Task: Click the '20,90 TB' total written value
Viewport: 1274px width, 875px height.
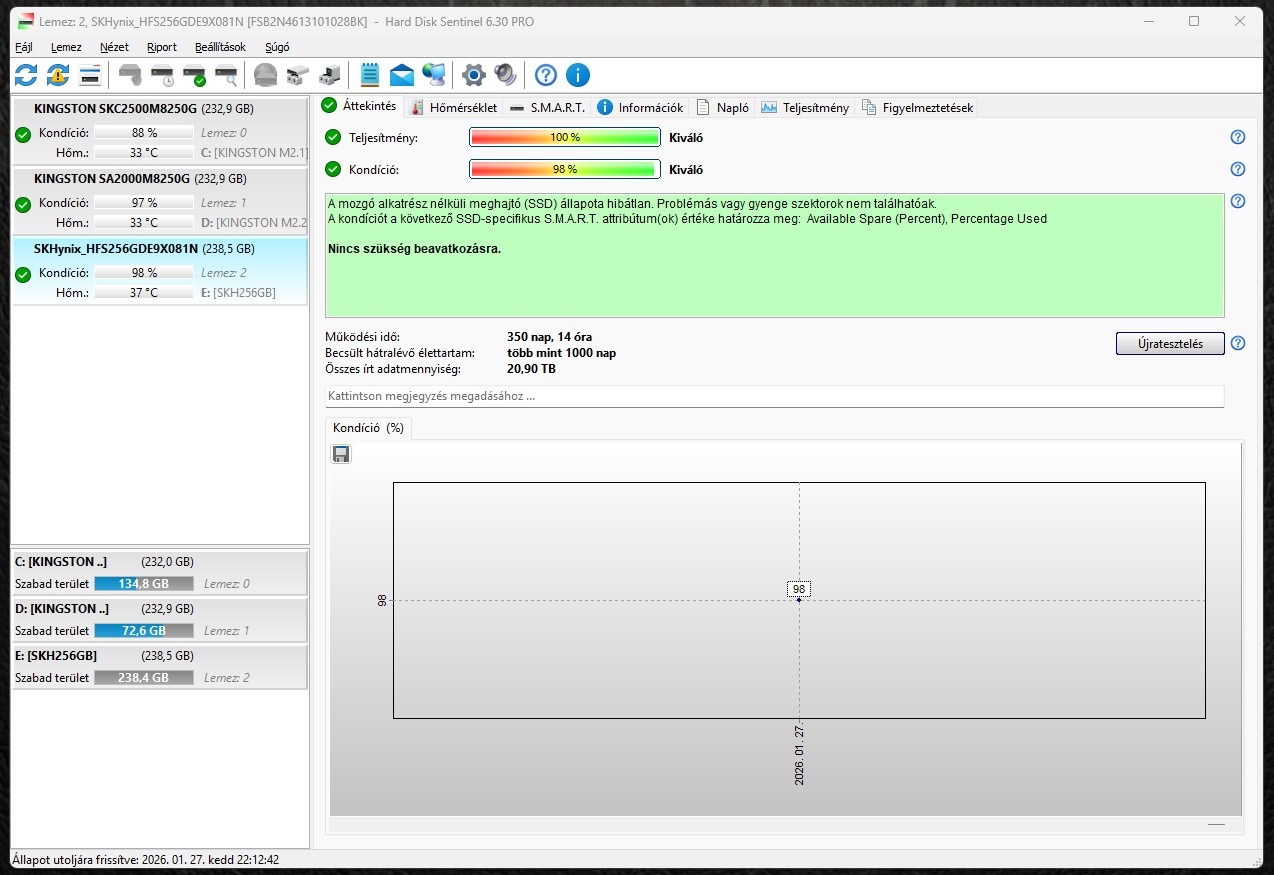Action: tap(531, 369)
